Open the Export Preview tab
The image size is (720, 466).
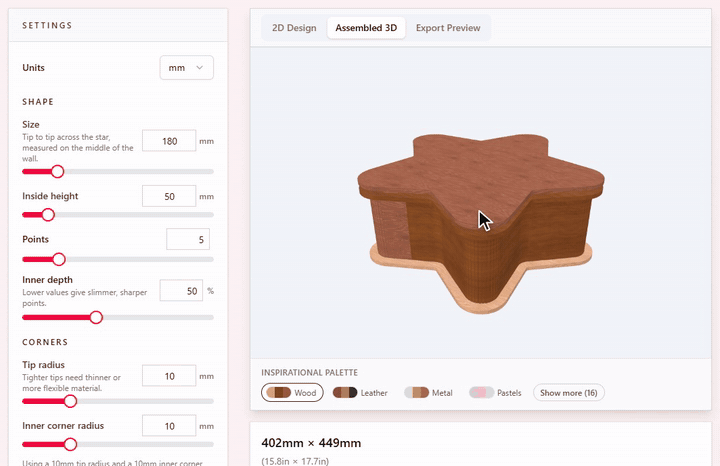click(448, 28)
